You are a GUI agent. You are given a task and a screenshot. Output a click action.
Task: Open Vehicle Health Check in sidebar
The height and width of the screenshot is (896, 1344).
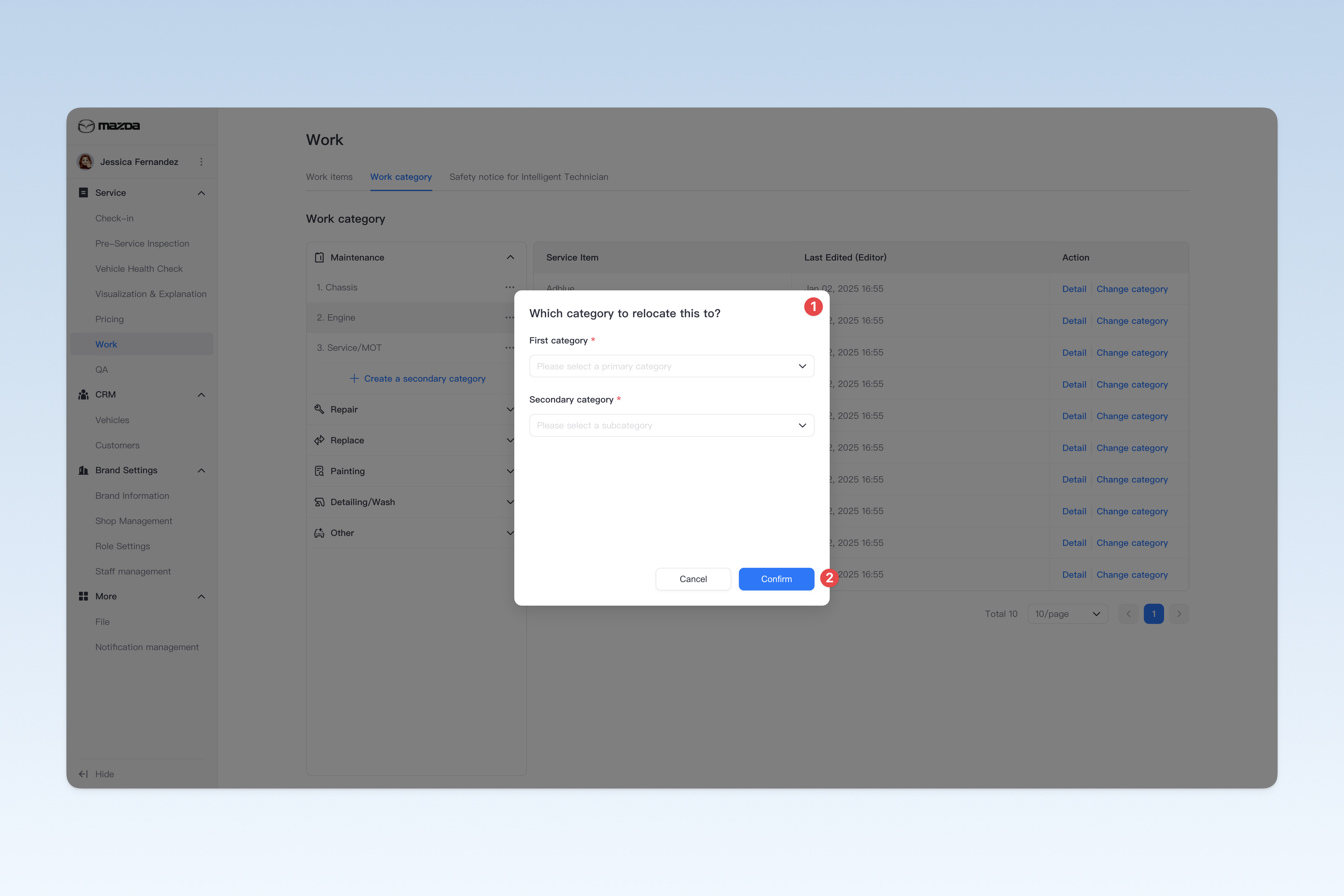(x=139, y=268)
